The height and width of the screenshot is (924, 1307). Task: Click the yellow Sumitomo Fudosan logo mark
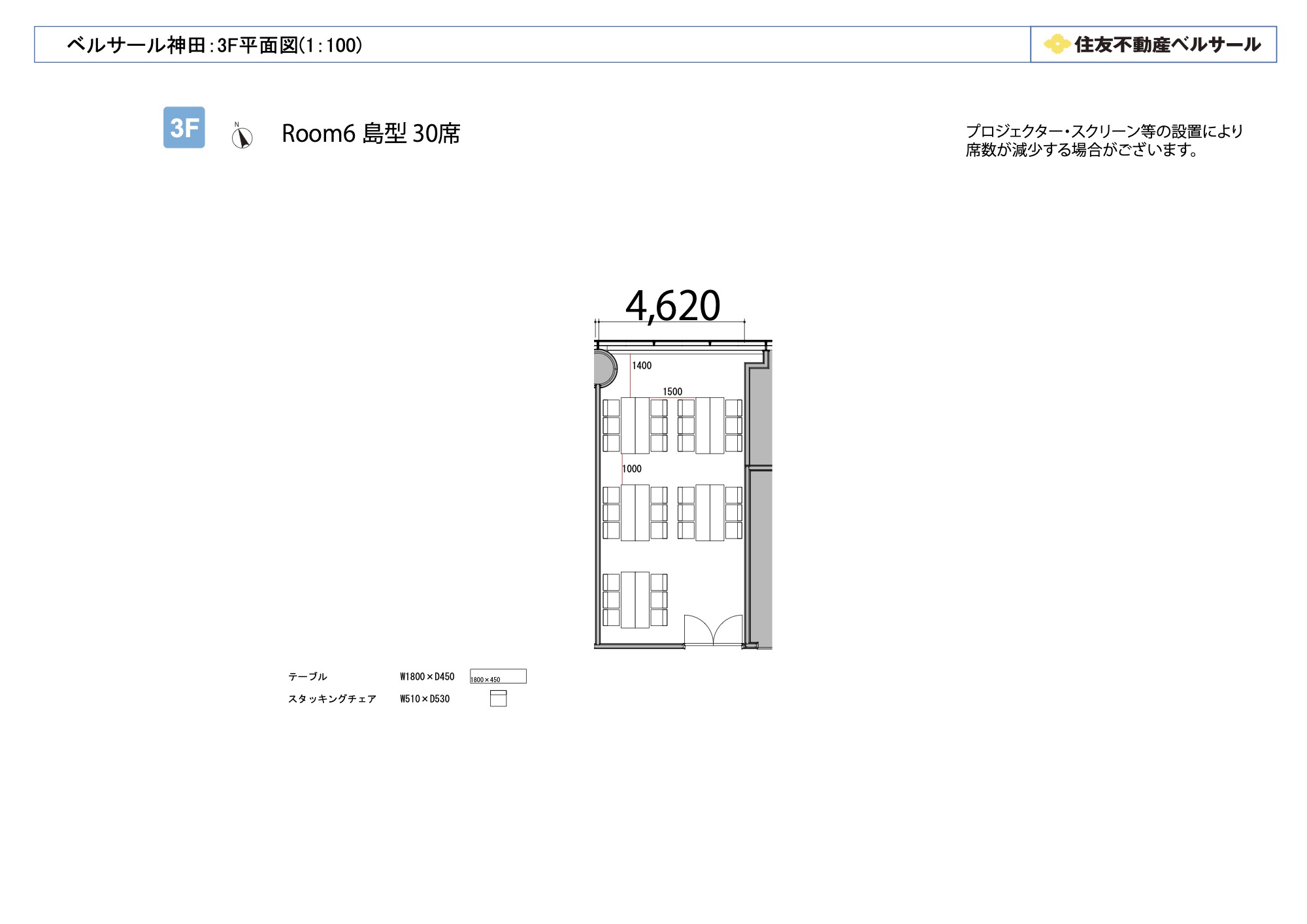click(1057, 44)
